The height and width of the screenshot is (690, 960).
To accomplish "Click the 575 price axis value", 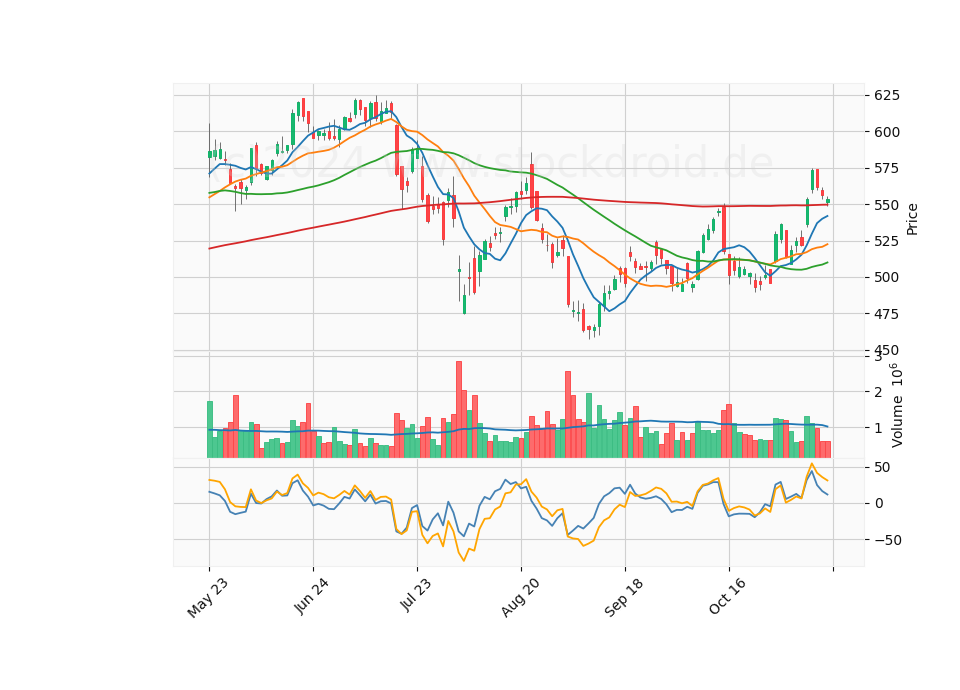I will pos(887,168).
